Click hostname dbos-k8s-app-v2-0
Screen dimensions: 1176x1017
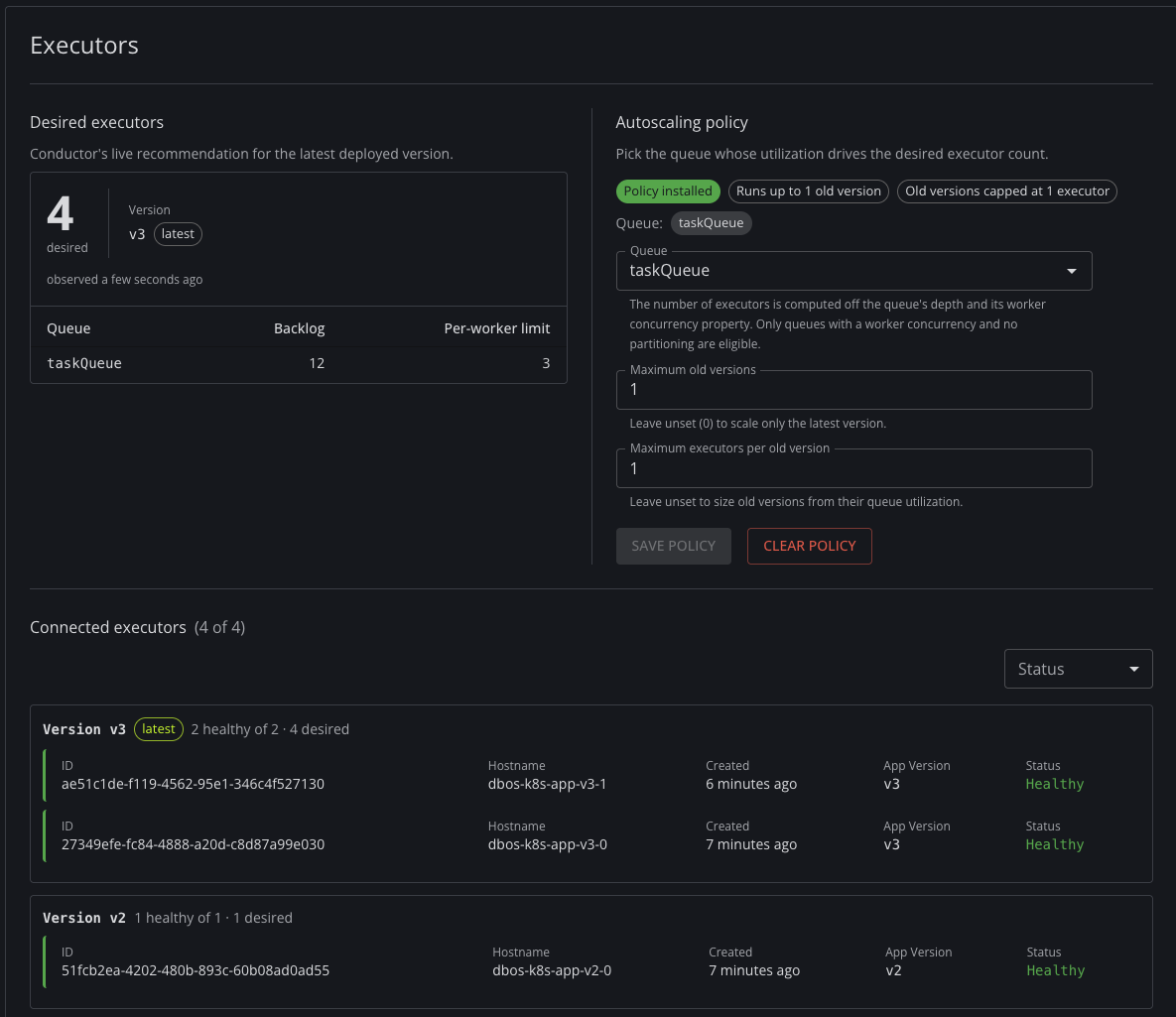pos(551,970)
